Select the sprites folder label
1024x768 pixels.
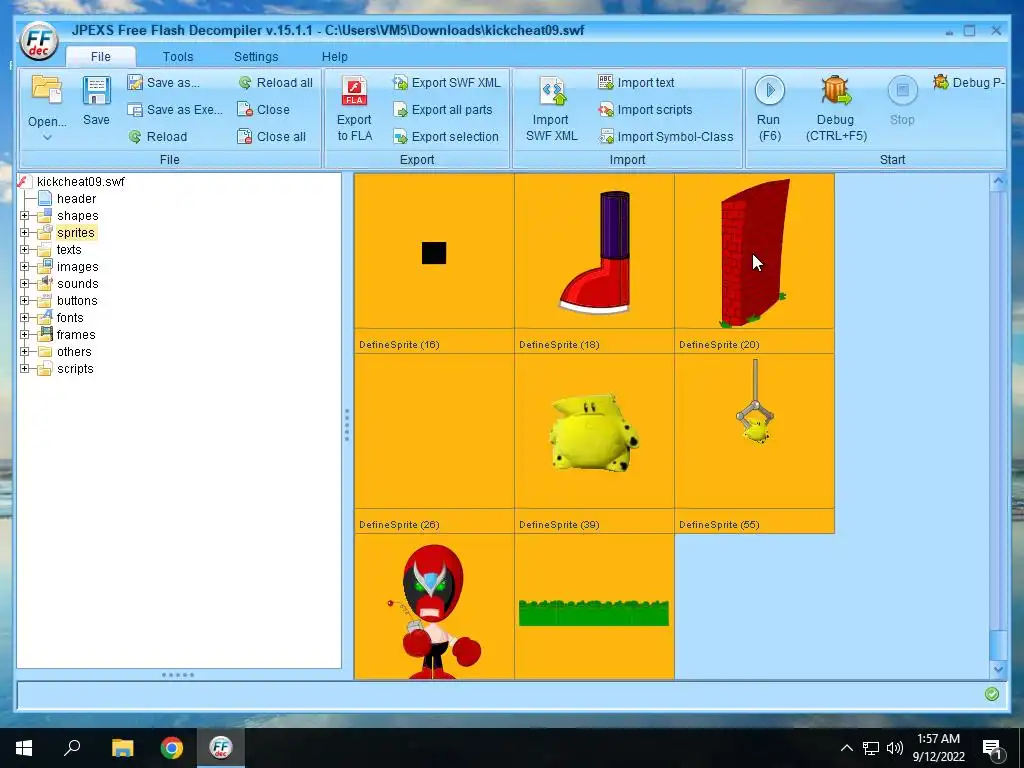coord(76,232)
